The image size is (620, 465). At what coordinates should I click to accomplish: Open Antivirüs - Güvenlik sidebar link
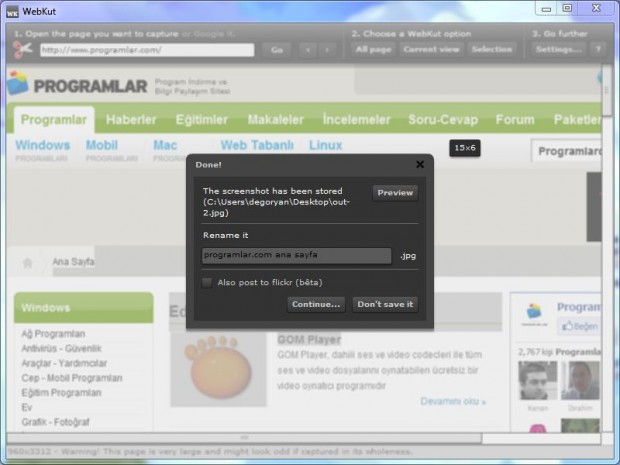61,348
